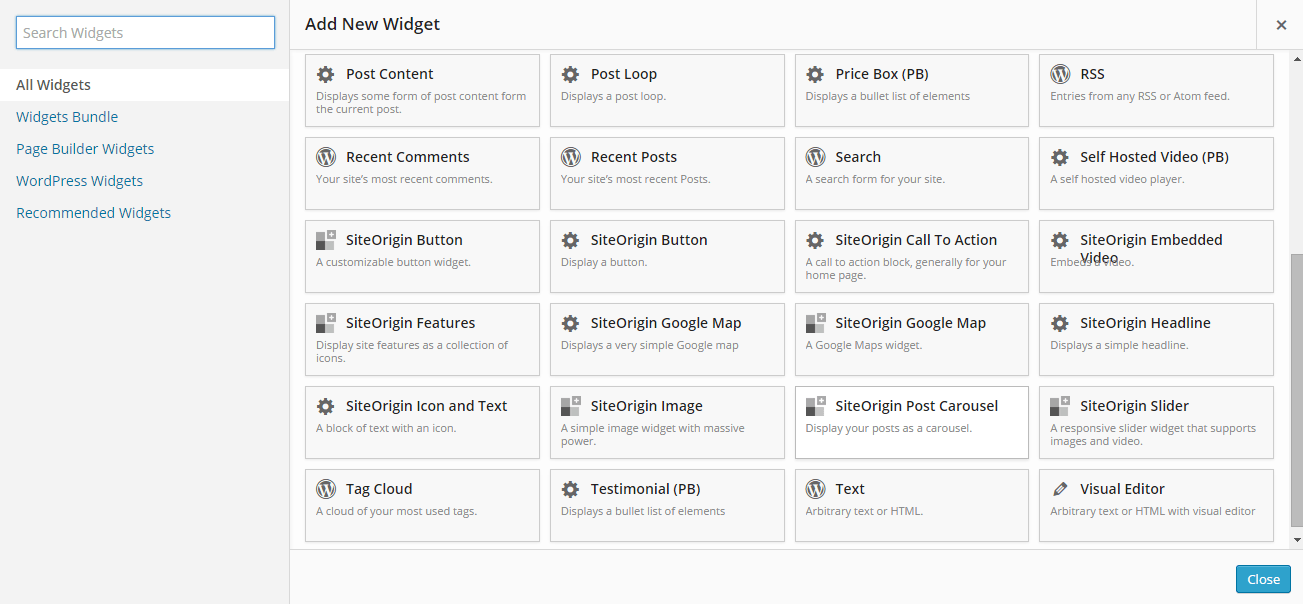This screenshot has height=604, width=1303.
Task: Add the Self Hosted Video (PB) title
Action: point(1154,157)
